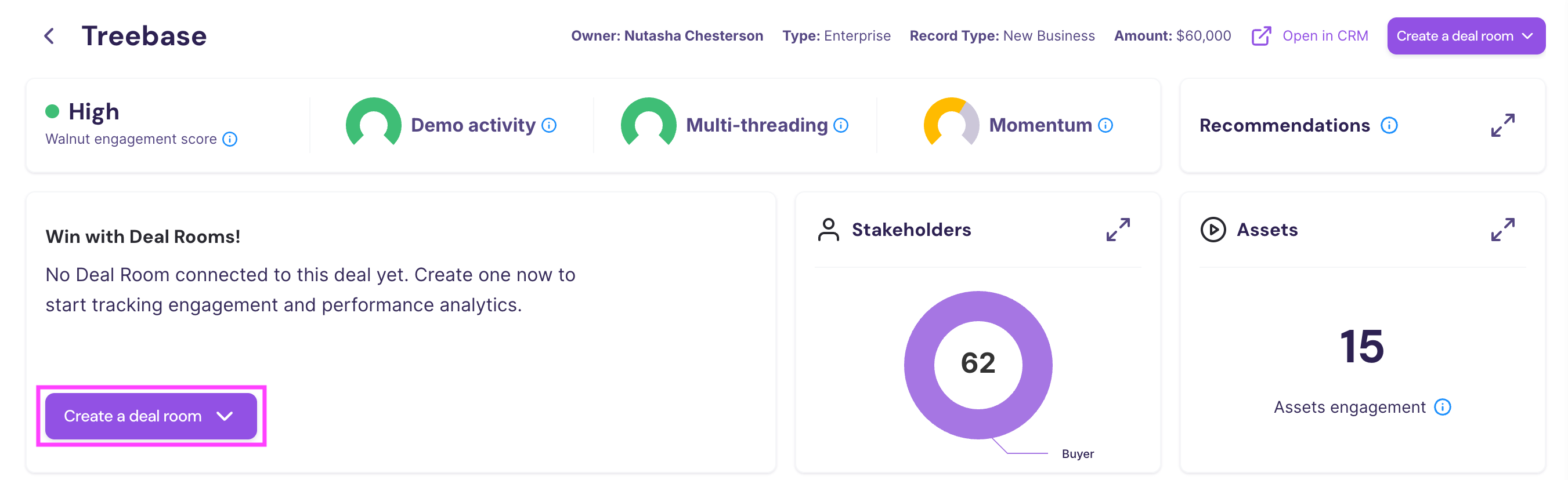Show info for Walnut engagement score
The width and height of the screenshot is (1568, 480).
point(230,139)
